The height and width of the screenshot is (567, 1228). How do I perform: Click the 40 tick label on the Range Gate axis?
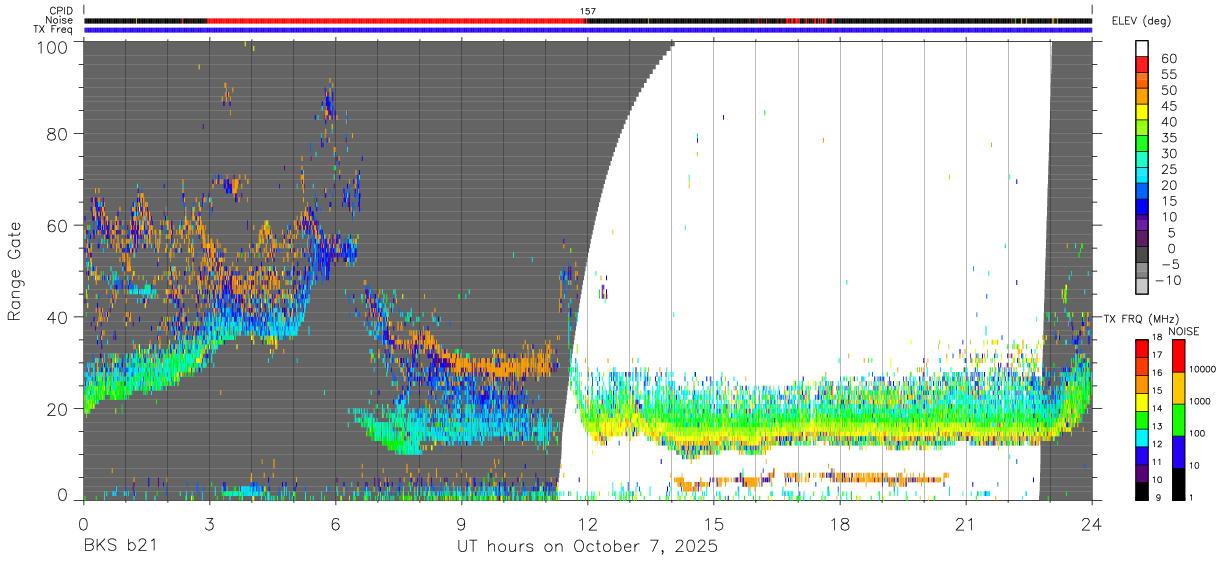pyautogui.click(x=58, y=317)
